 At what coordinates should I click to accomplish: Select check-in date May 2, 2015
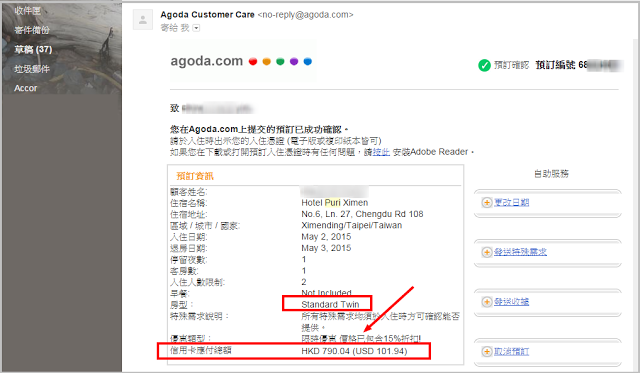(326, 237)
